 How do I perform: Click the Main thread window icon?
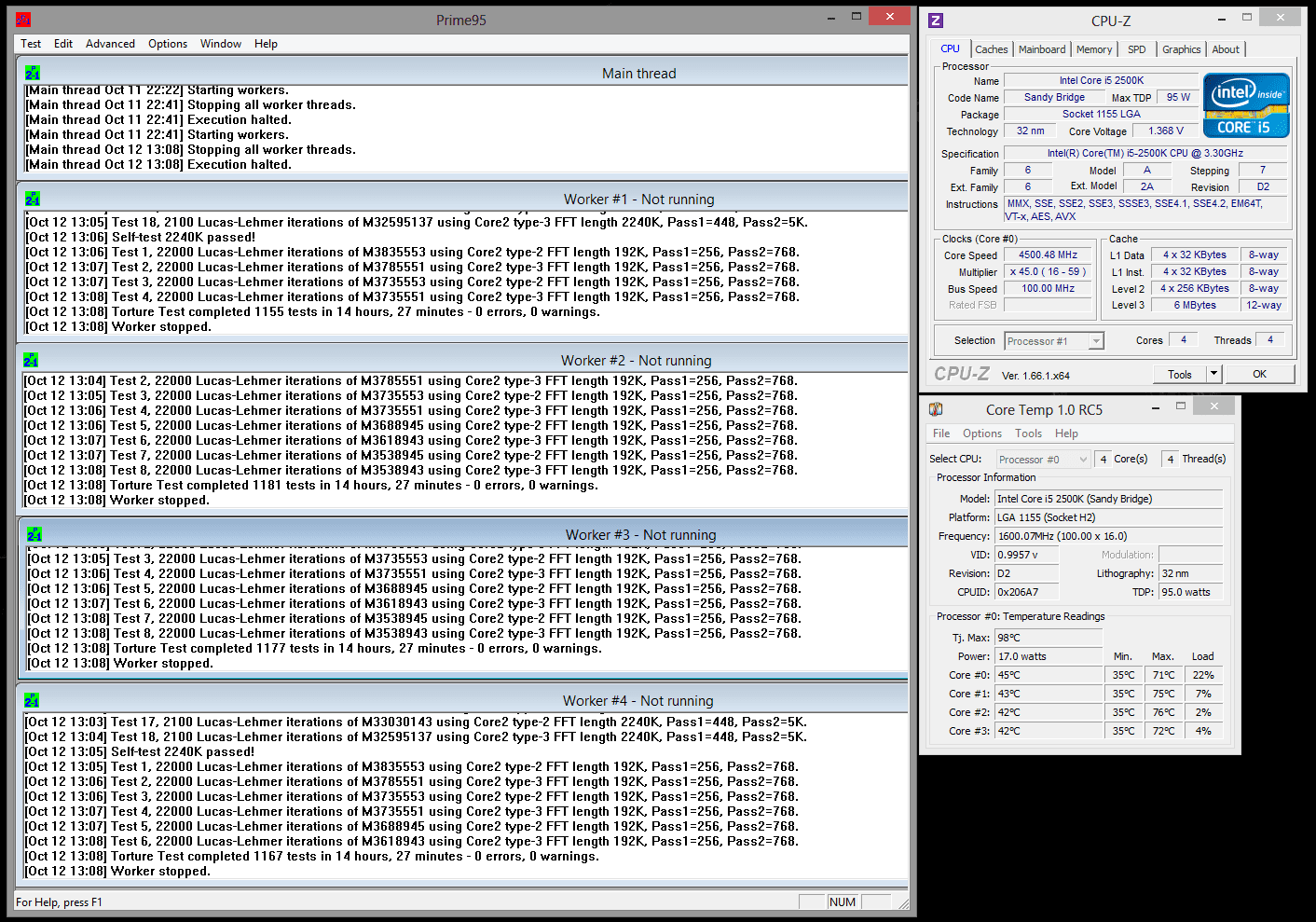pos(34,73)
